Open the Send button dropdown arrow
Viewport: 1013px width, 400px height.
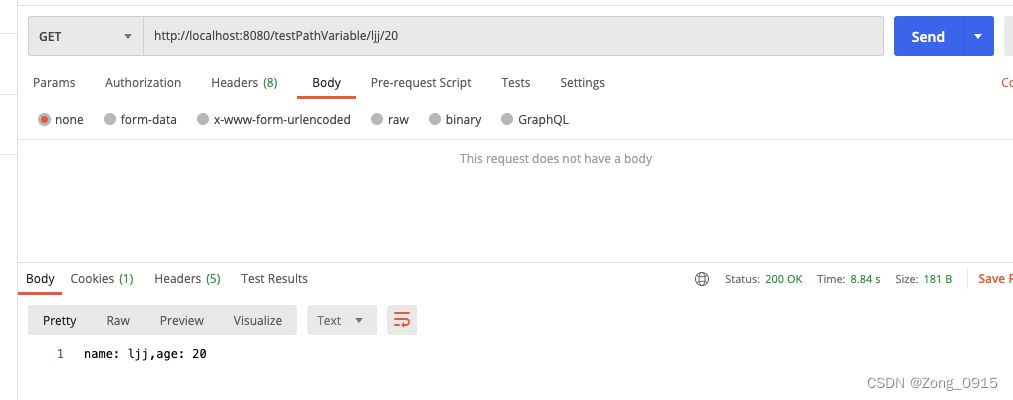click(x=978, y=36)
